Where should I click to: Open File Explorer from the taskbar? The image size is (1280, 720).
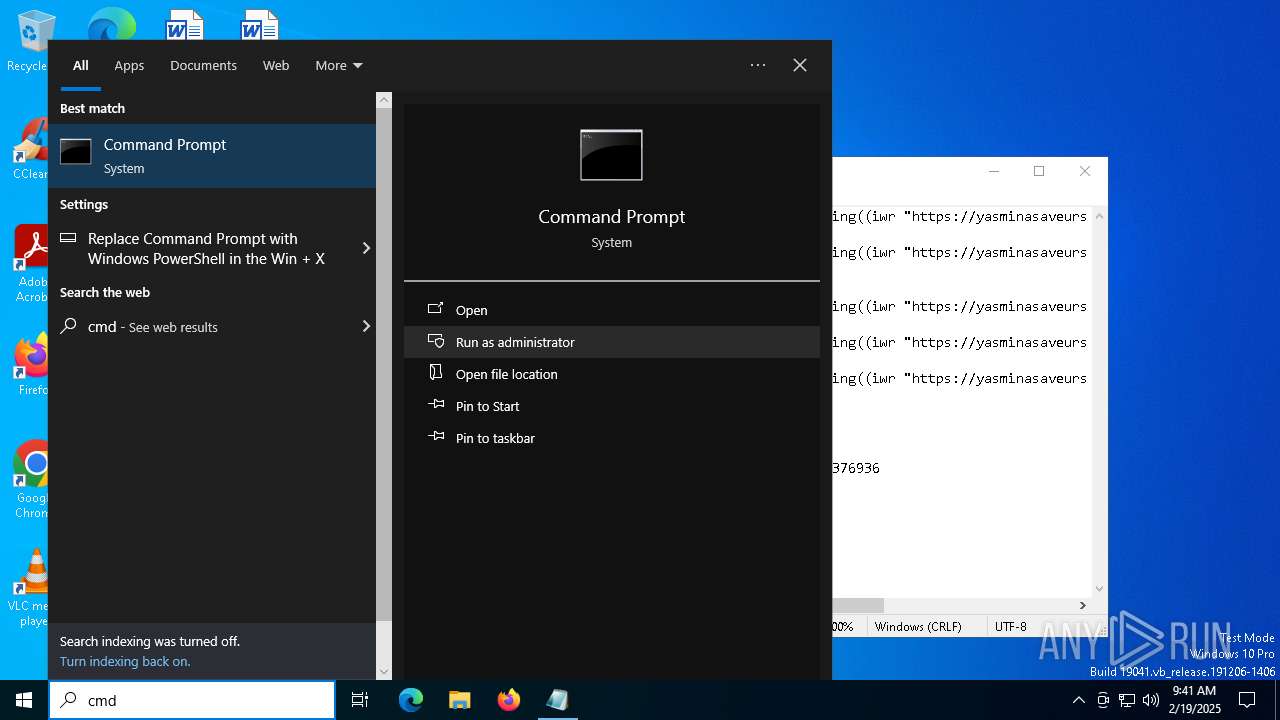pos(459,700)
